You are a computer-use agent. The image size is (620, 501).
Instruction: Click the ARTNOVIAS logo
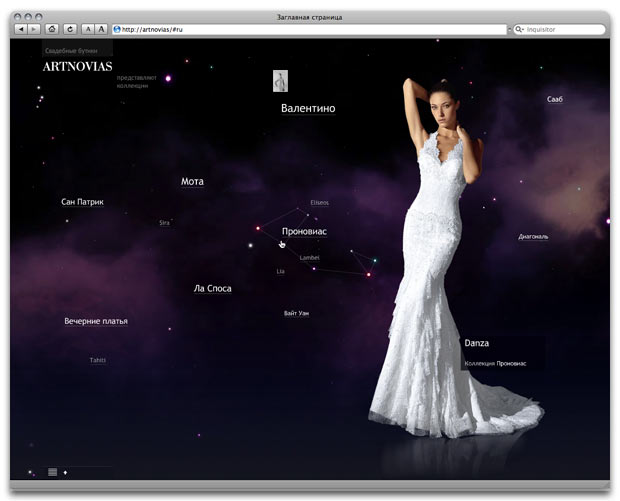click(78, 67)
